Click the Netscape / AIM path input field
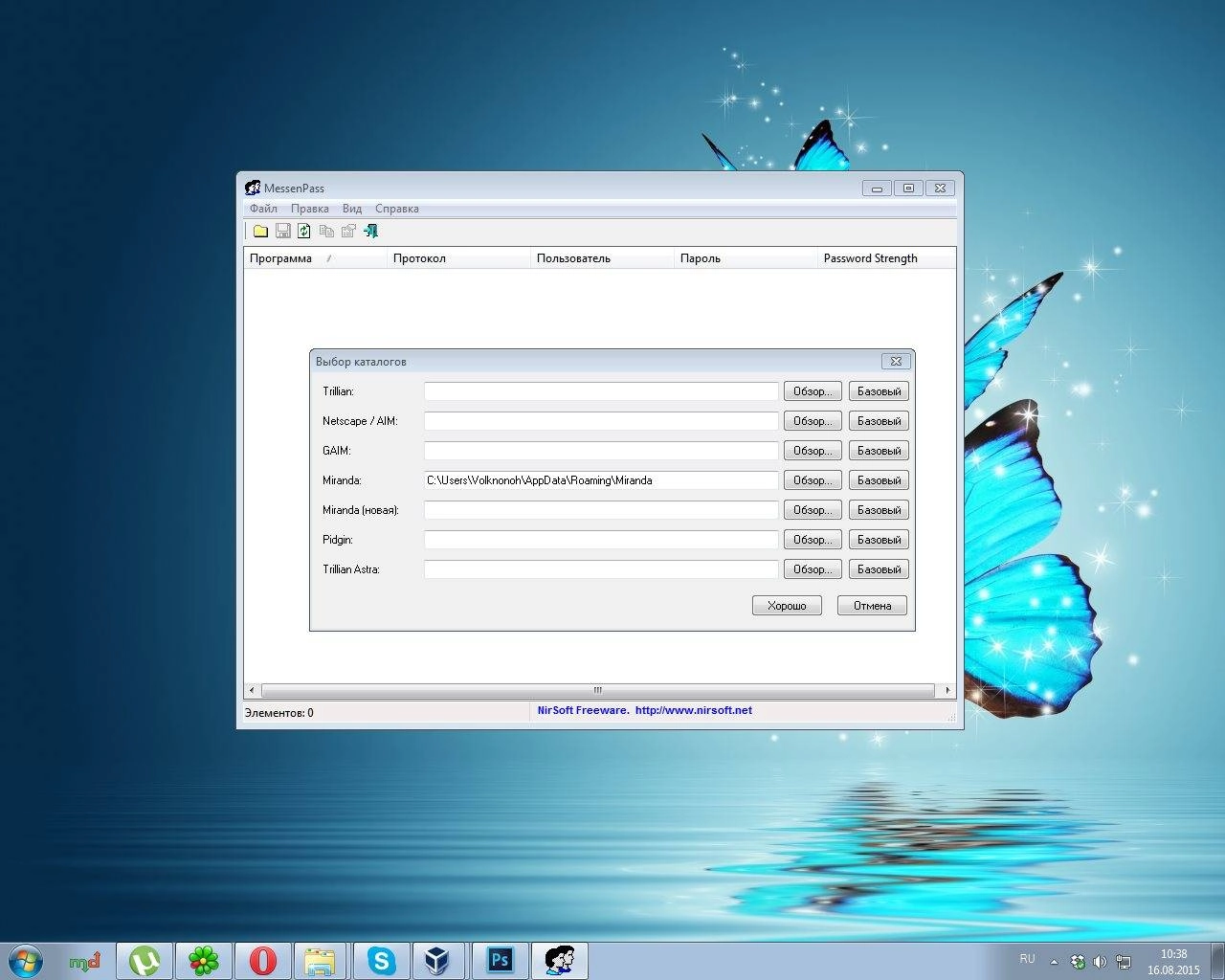 click(x=601, y=421)
